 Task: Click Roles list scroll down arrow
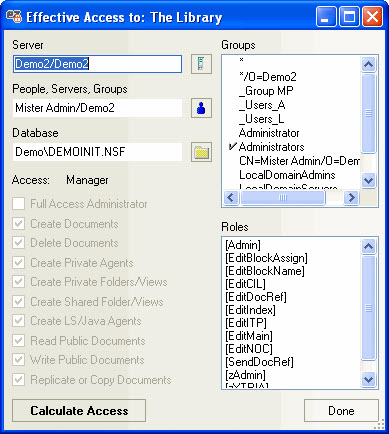click(369, 379)
